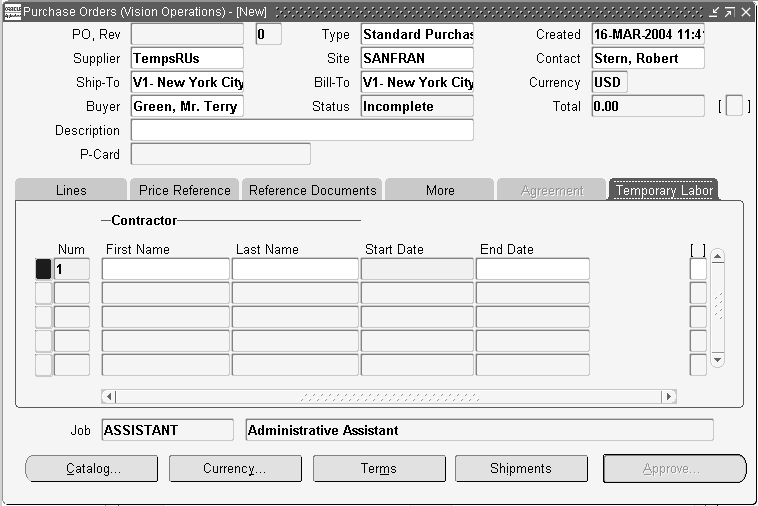This screenshot has height=506, width=758.
Task: Click the Site field SANFRAN
Action: point(417,58)
